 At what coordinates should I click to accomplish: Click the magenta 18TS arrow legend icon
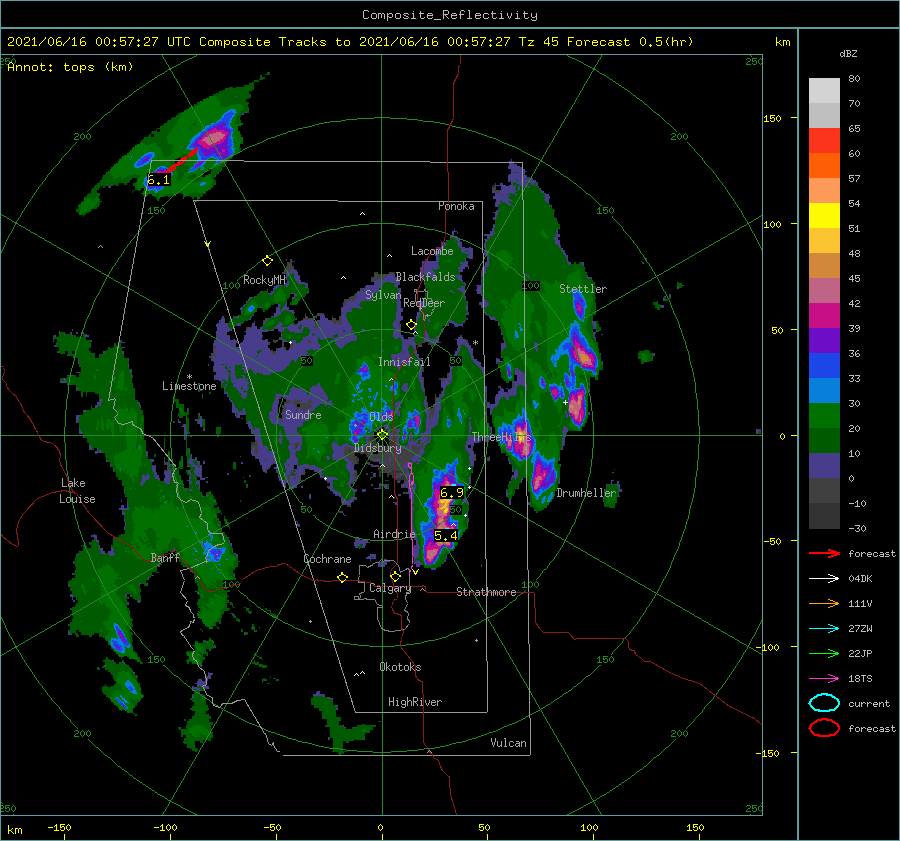(824, 679)
